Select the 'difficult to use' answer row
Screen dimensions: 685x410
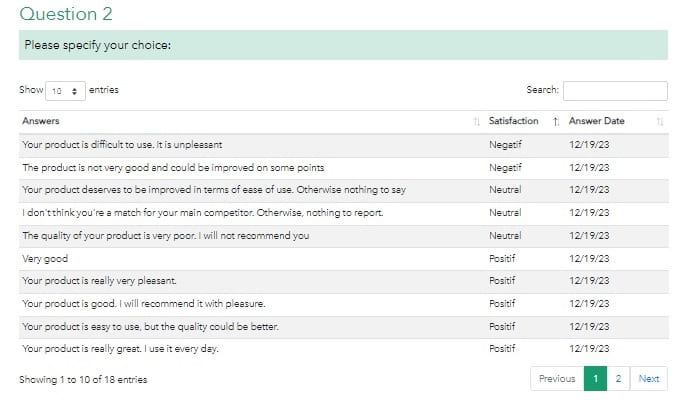pos(343,145)
